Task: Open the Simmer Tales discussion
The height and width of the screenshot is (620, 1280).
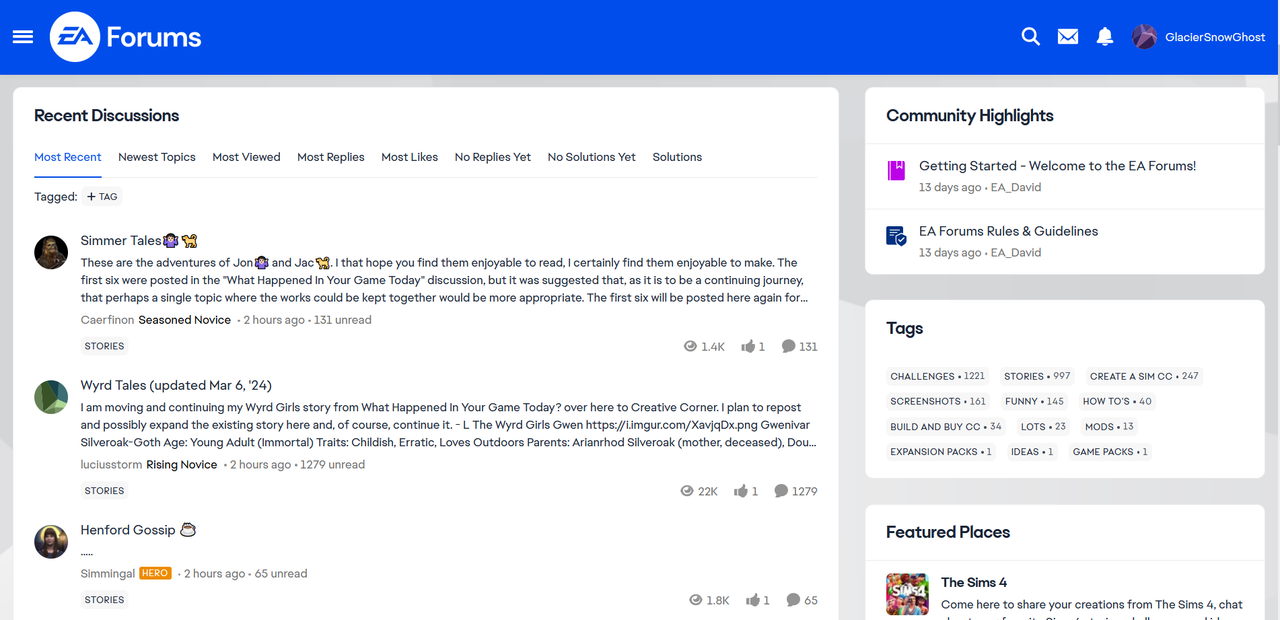Action: [x=139, y=241]
